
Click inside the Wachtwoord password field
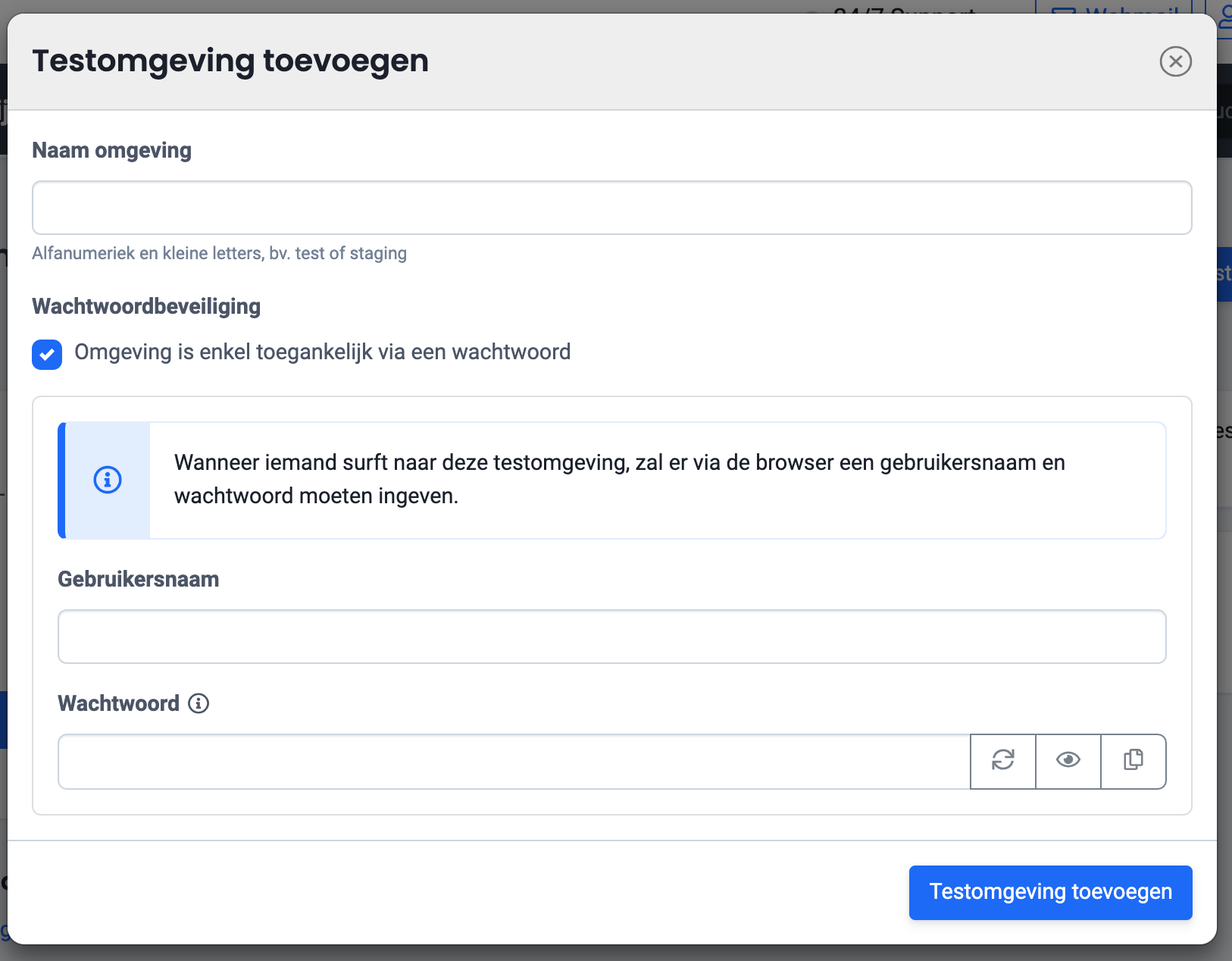[514, 761]
